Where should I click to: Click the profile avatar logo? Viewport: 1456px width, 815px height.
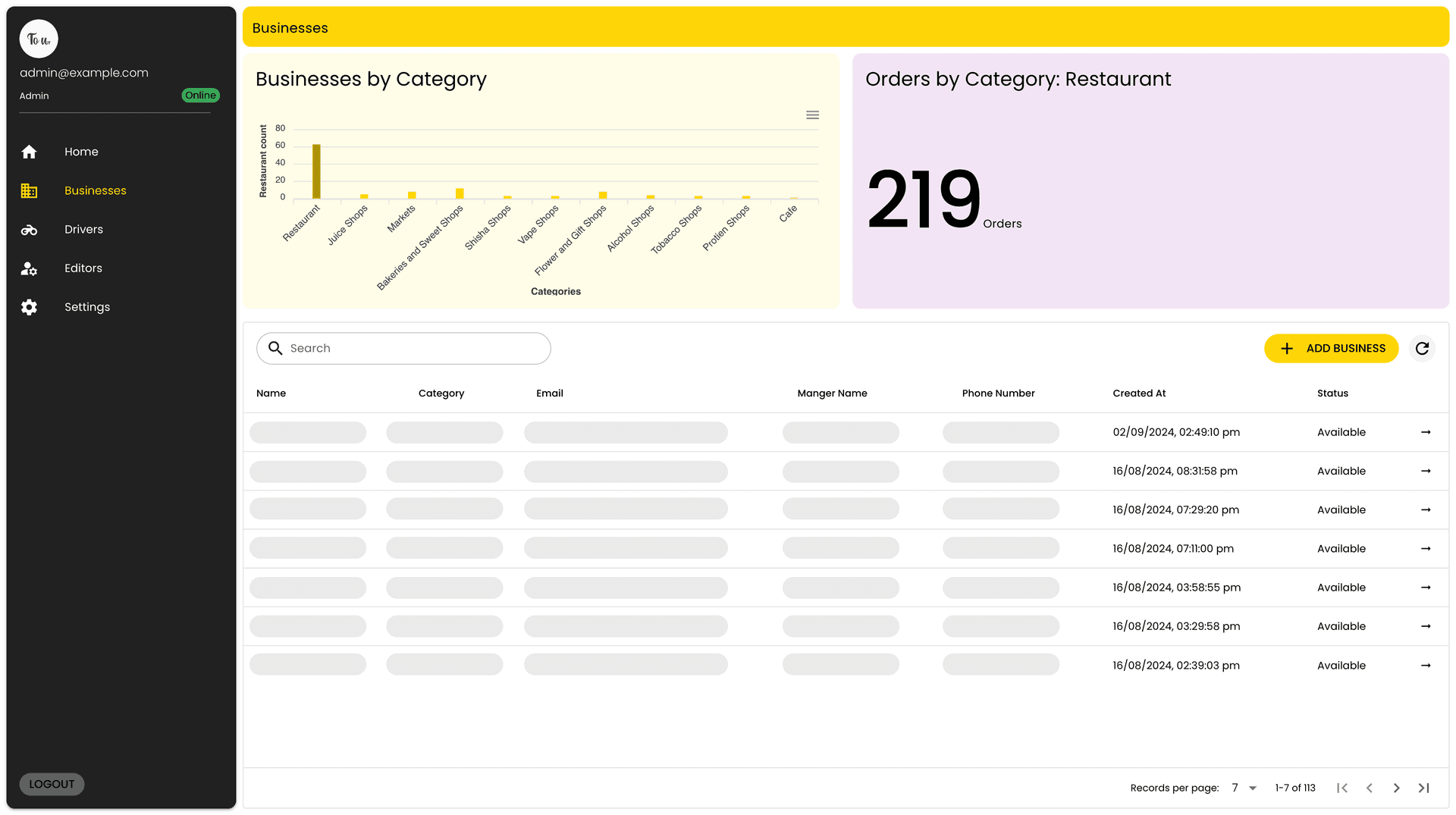(x=39, y=39)
